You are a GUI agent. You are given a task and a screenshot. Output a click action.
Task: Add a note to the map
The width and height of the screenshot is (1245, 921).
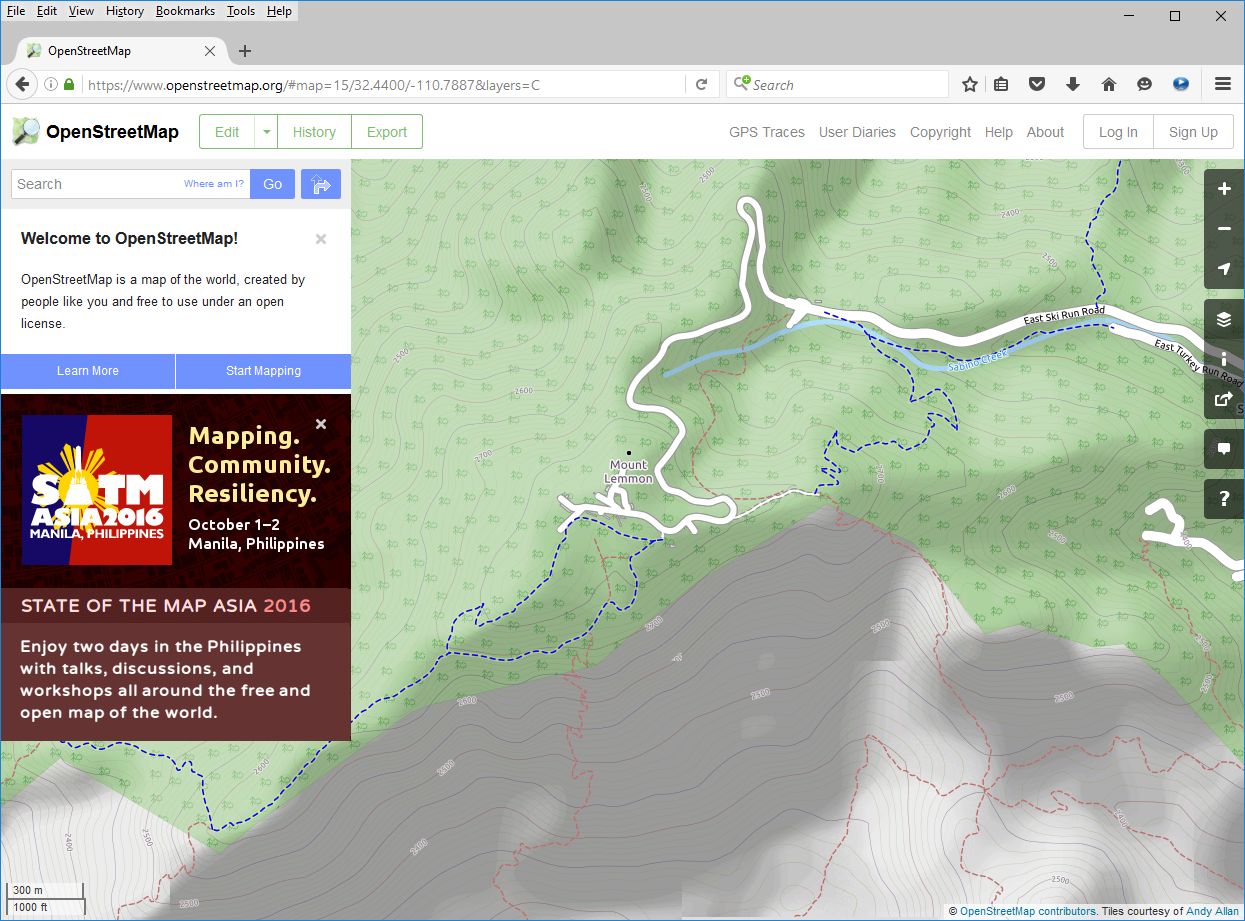[x=1224, y=449]
